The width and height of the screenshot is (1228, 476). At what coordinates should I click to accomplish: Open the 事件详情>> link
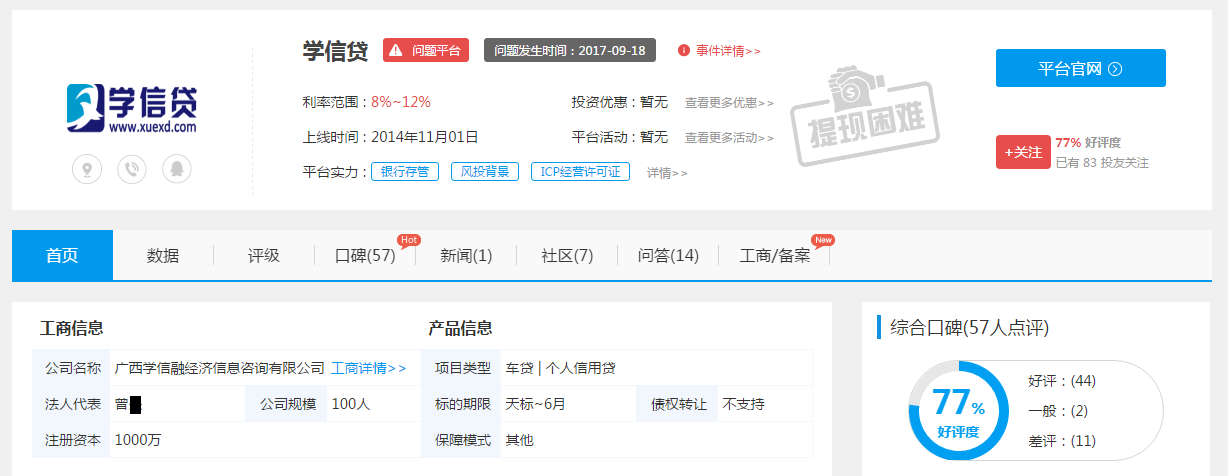(729, 50)
